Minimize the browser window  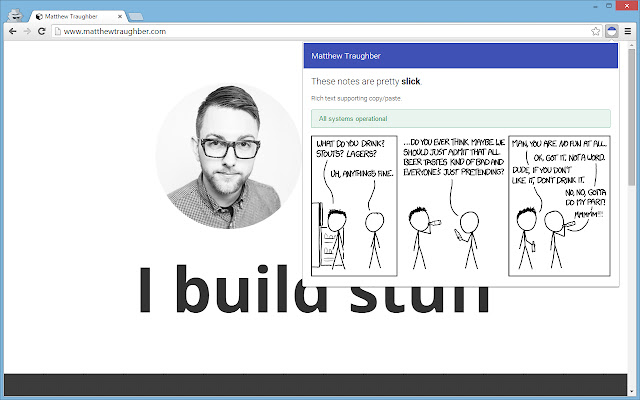click(x=596, y=6)
